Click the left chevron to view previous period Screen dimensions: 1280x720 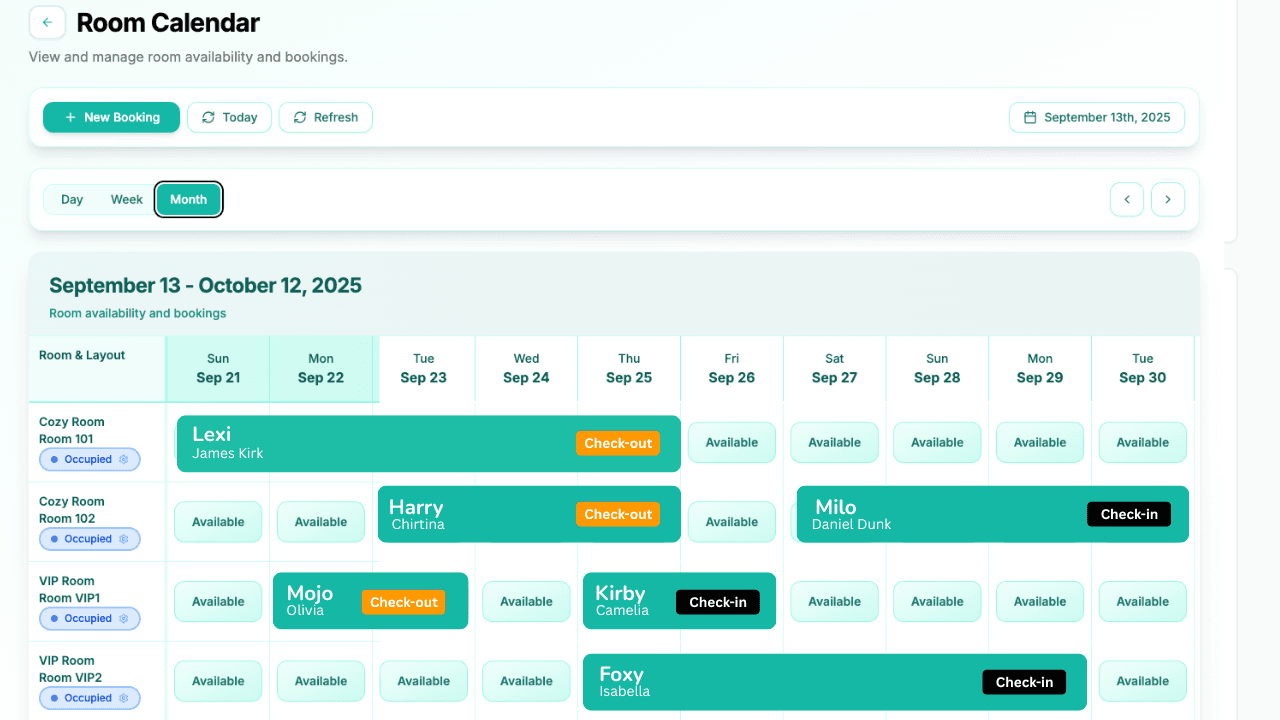[x=1127, y=199]
